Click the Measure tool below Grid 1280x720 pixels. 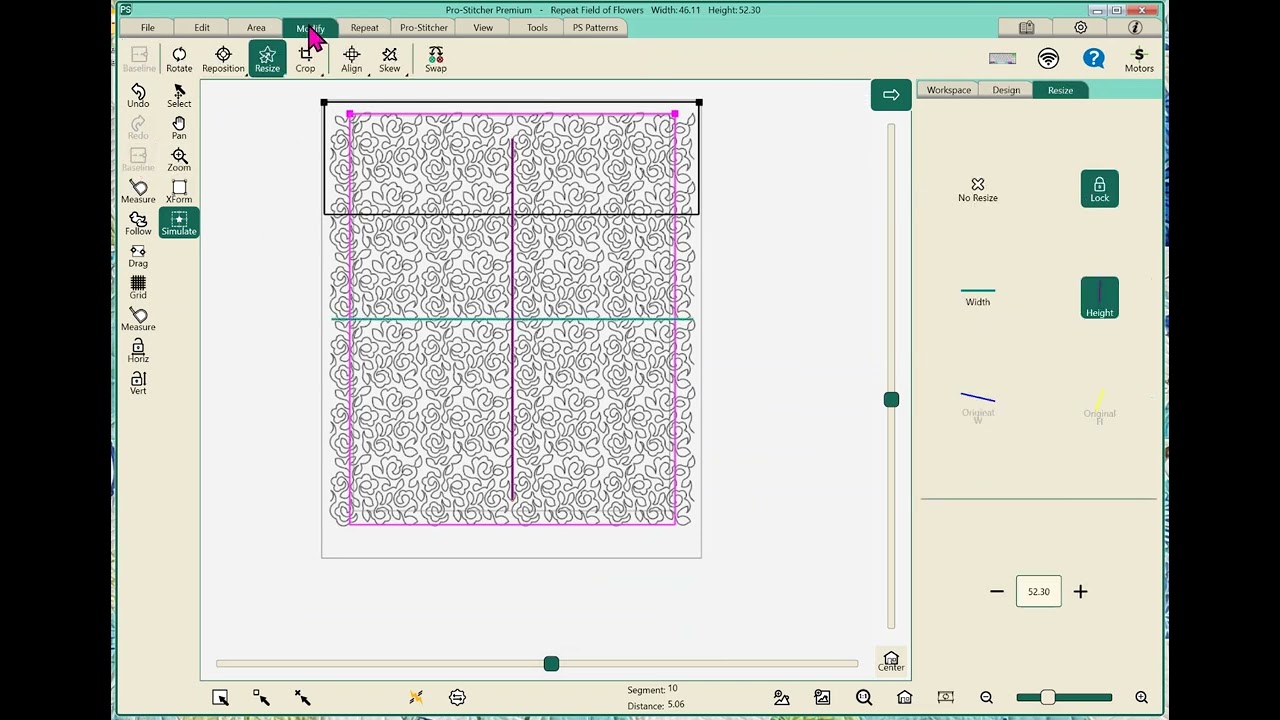(x=138, y=320)
